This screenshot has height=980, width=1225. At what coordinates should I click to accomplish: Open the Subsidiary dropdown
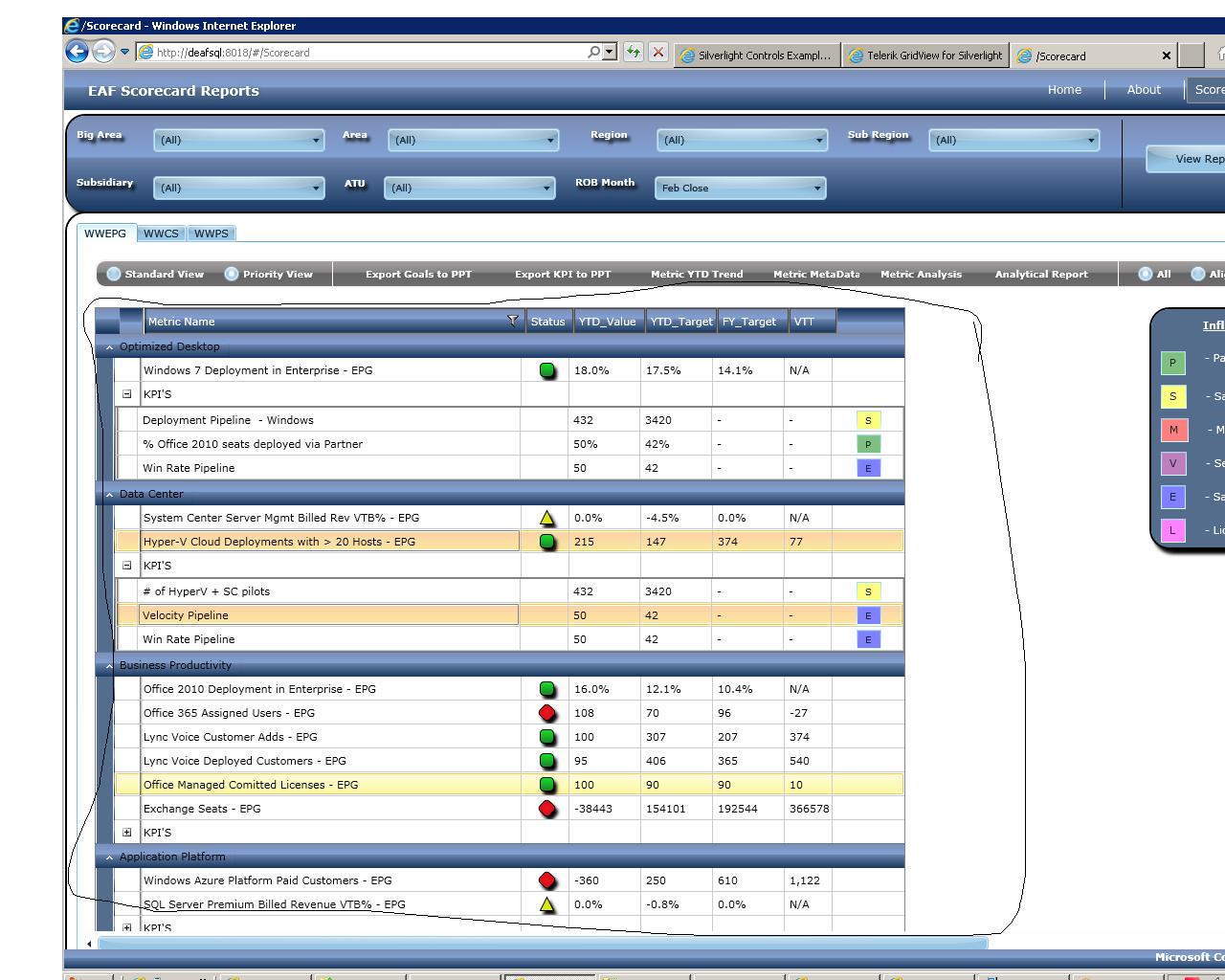(239, 188)
